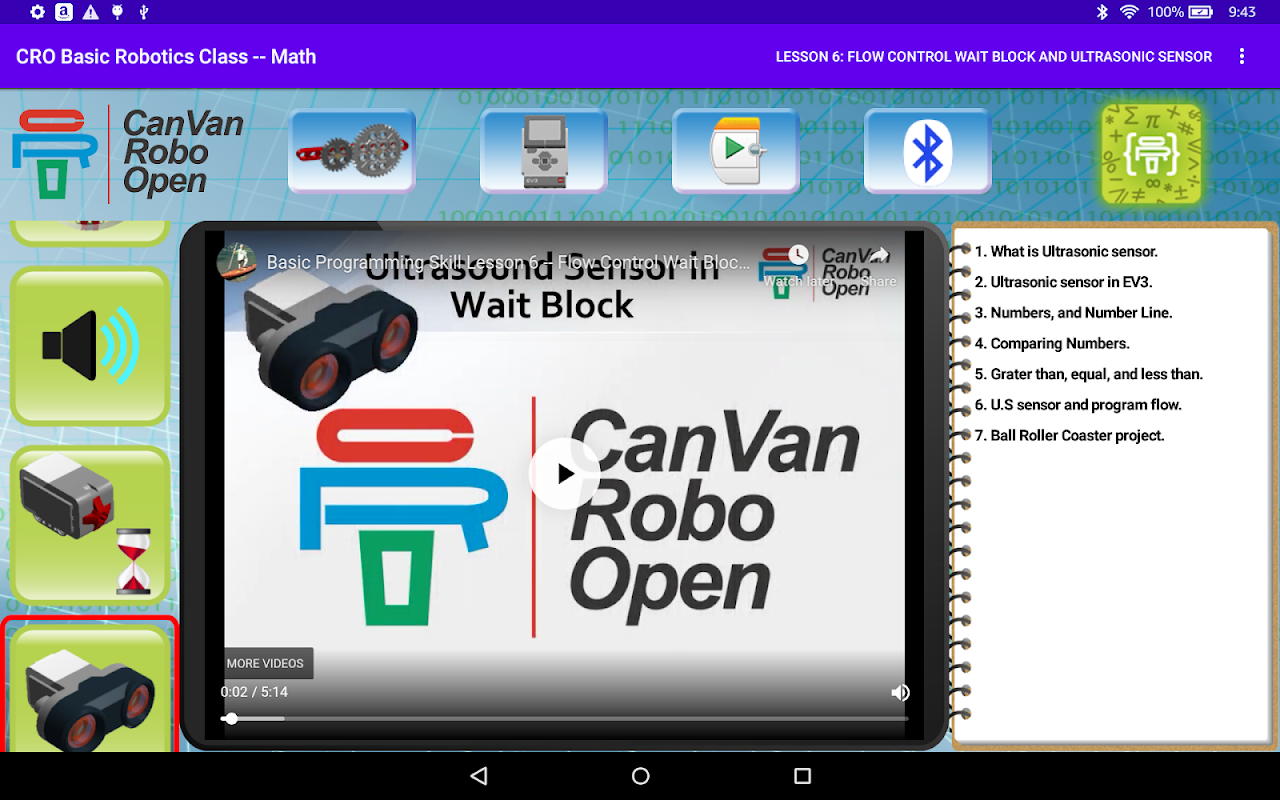Click 'Grater than, equal, and less than.' line
This screenshot has height=800, width=1280.
pyautogui.click(x=1088, y=374)
